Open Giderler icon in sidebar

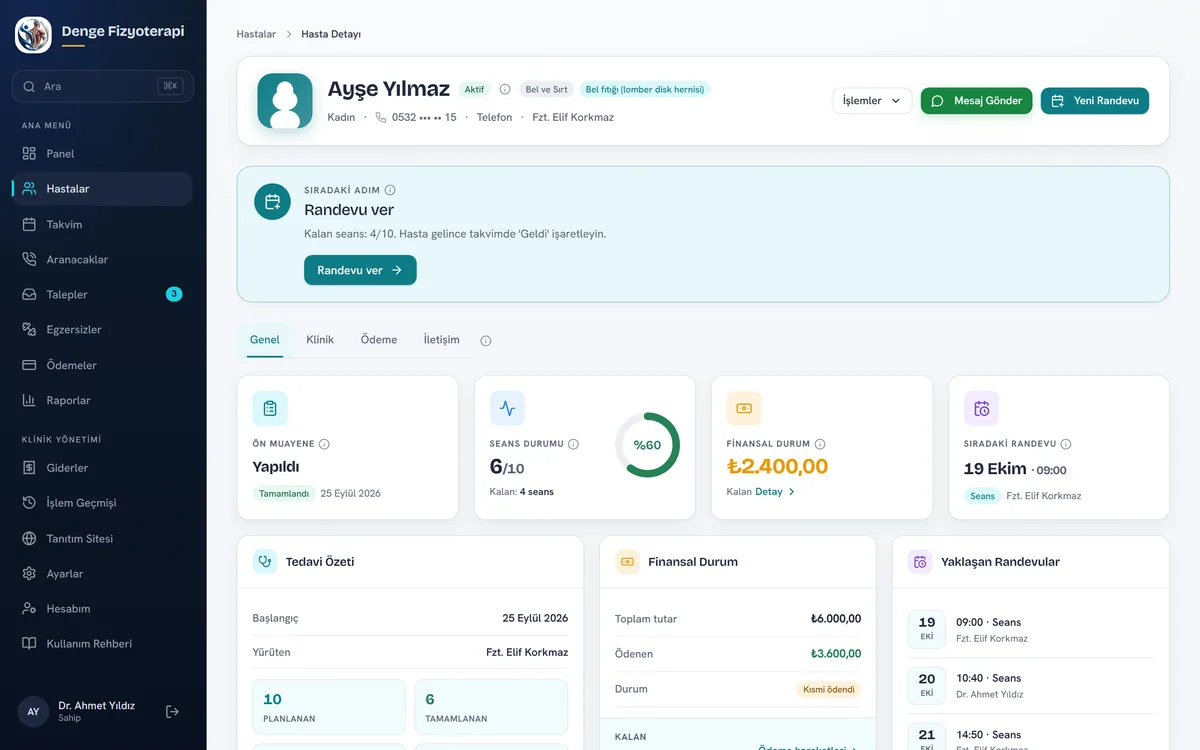click(x=29, y=468)
